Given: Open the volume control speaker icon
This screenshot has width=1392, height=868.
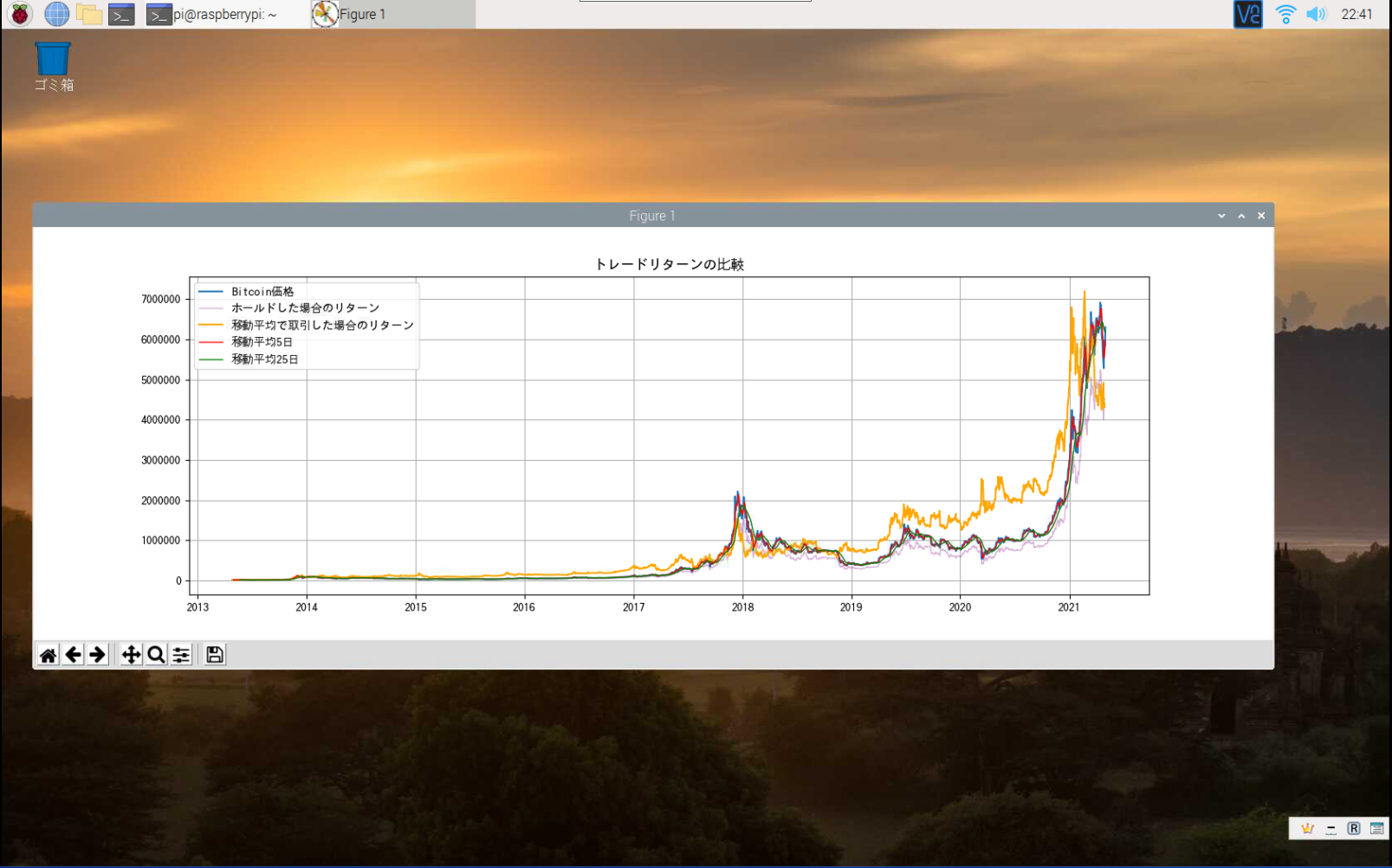Looking at the screenshot, I should (1316, 14).
